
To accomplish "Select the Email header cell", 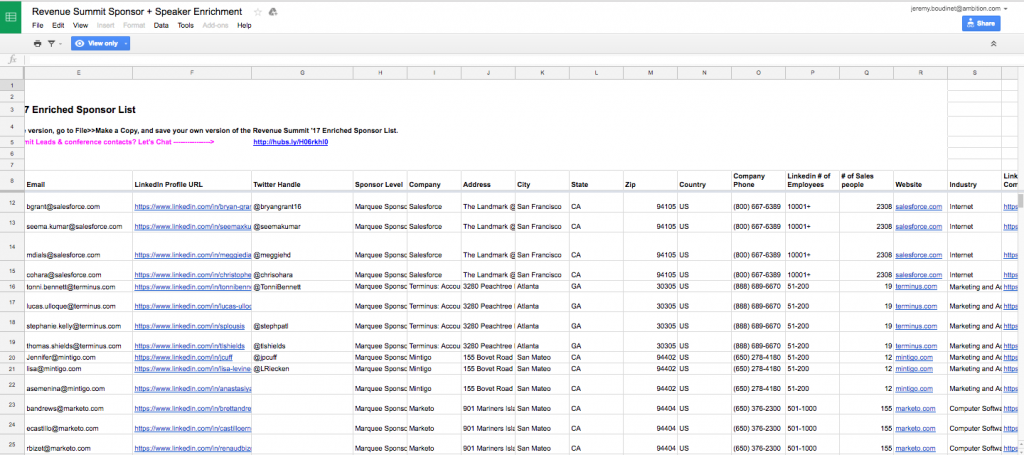I will pyautogui.click(x=78, y=180).
